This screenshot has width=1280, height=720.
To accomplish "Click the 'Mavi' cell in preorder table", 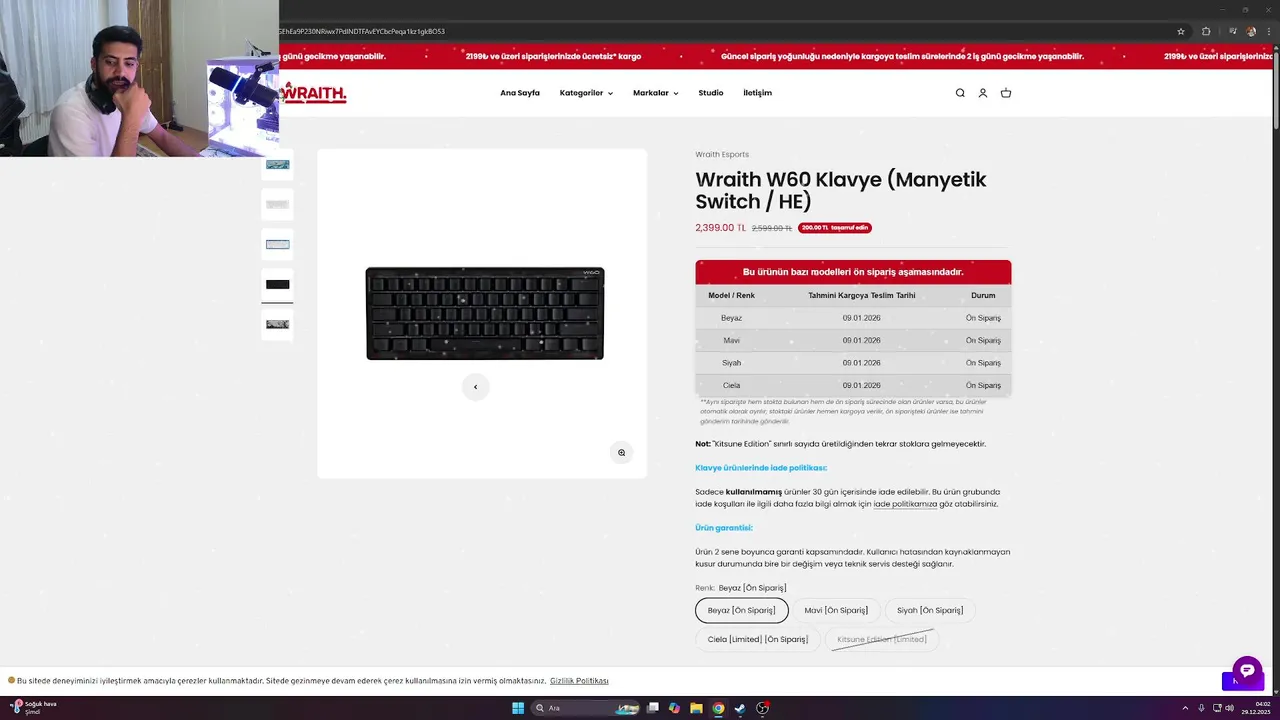I will (x=731, y=340).
